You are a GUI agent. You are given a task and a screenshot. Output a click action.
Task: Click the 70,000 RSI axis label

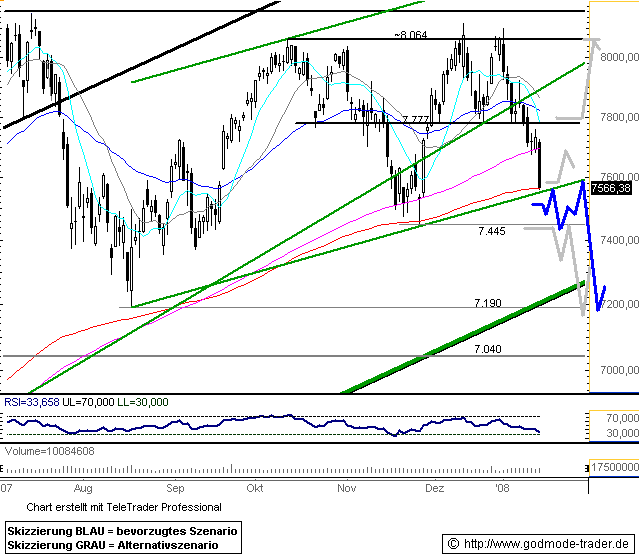click(x=622, y=418)
